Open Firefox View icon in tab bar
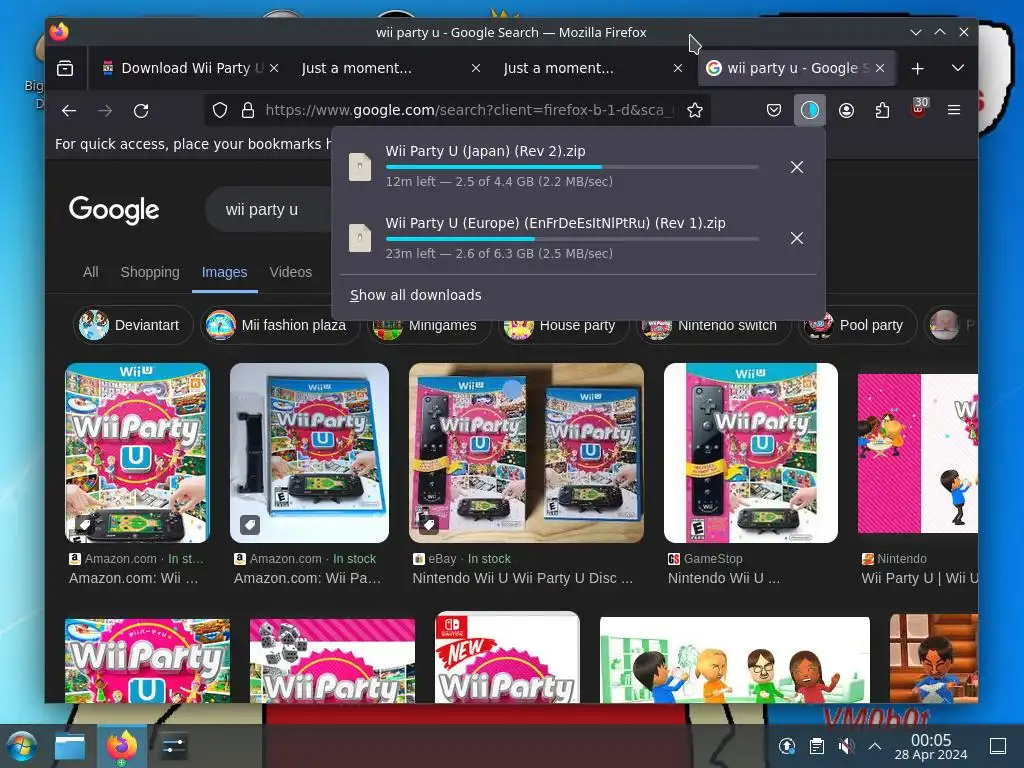The image size is (1024, 768). click(65, 68)
